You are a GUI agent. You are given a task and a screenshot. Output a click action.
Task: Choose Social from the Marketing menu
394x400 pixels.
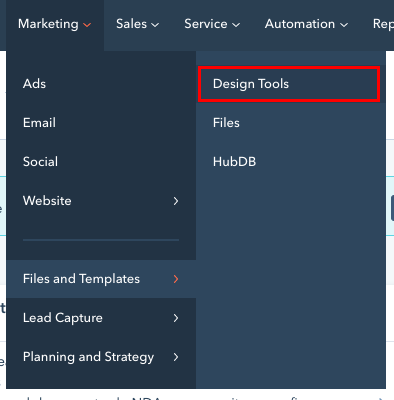click(101, 162)
